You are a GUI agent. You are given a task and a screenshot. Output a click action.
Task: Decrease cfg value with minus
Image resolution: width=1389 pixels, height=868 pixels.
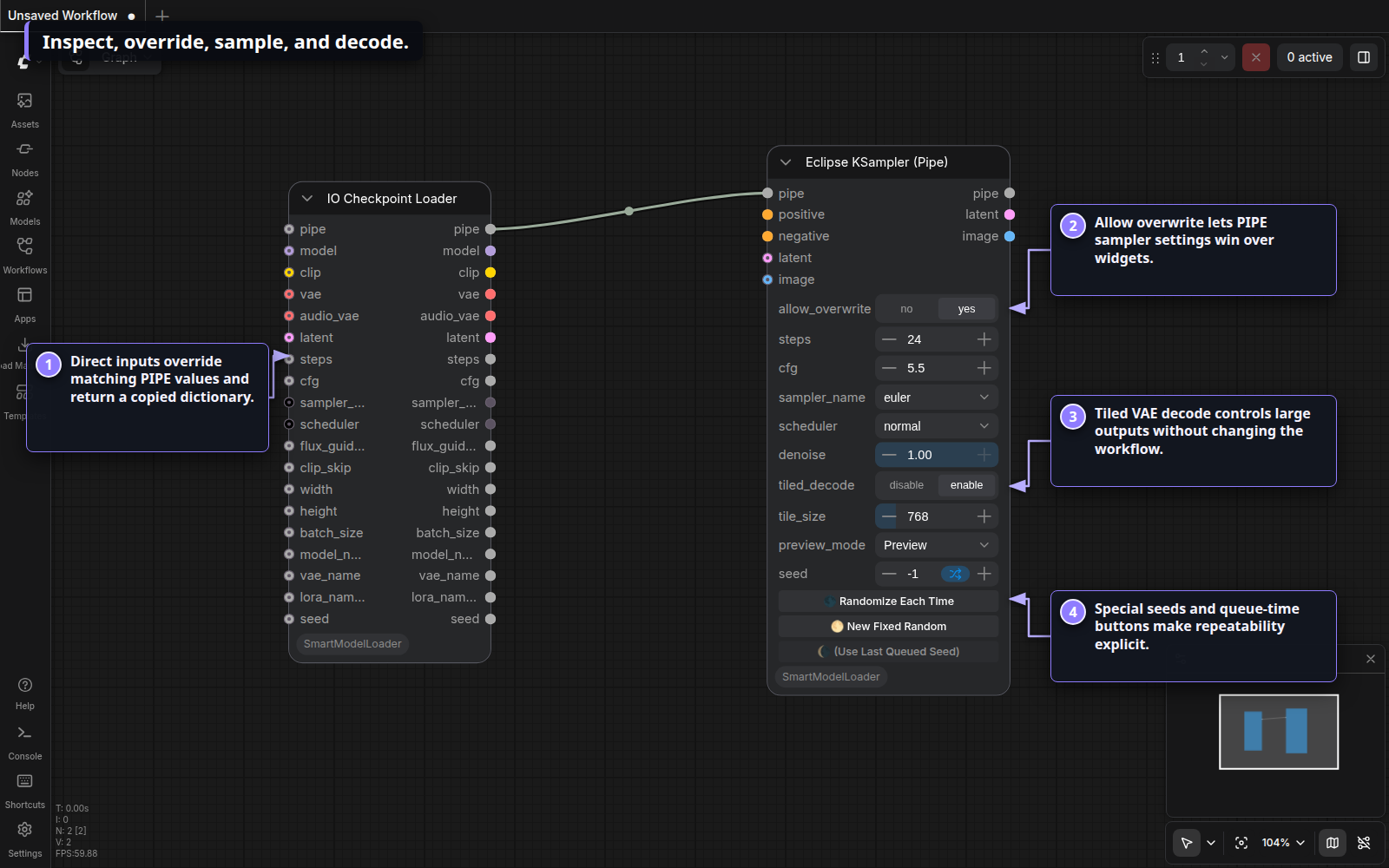889,368
